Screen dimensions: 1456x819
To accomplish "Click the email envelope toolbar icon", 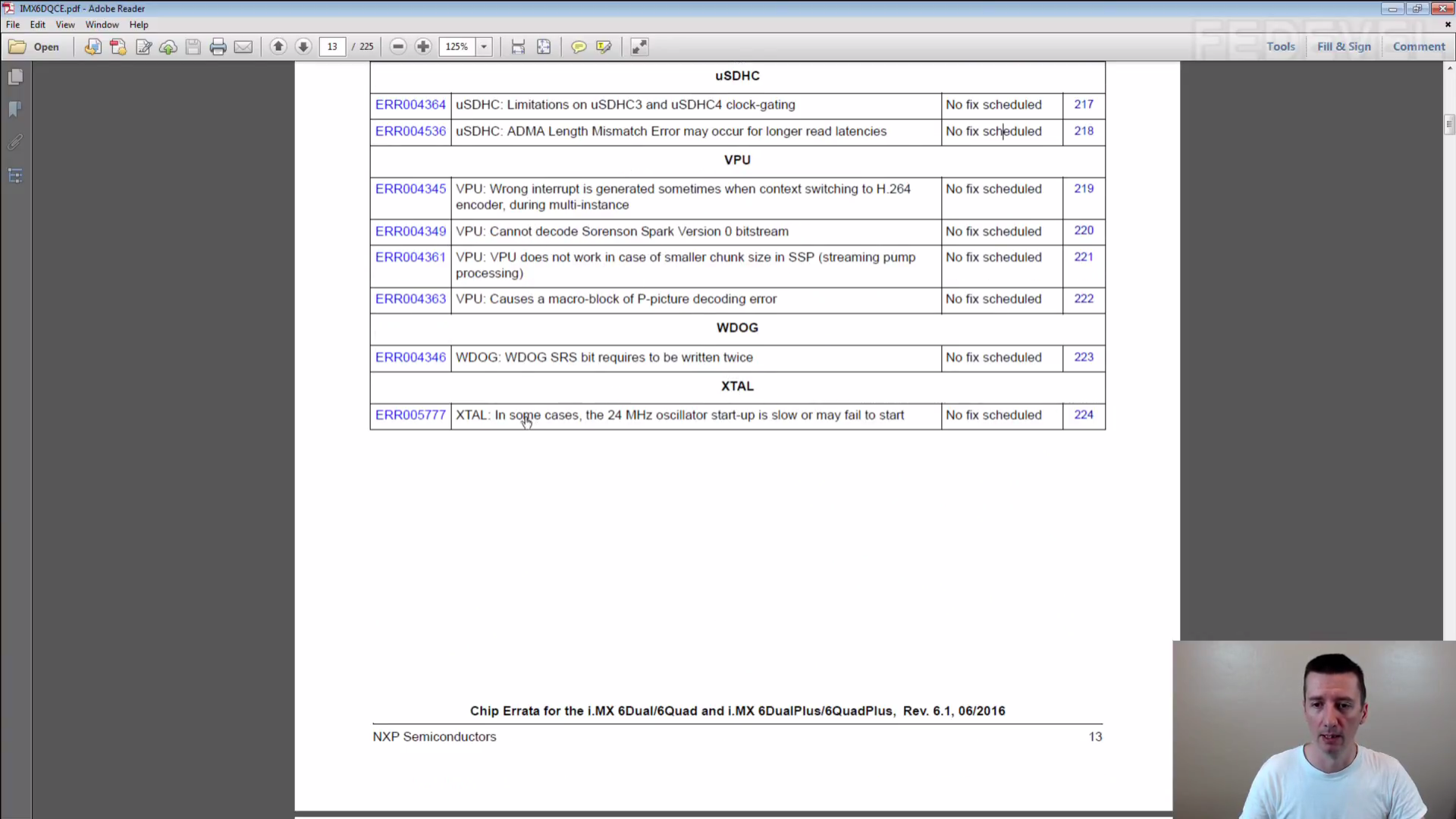I will [243, 47].
